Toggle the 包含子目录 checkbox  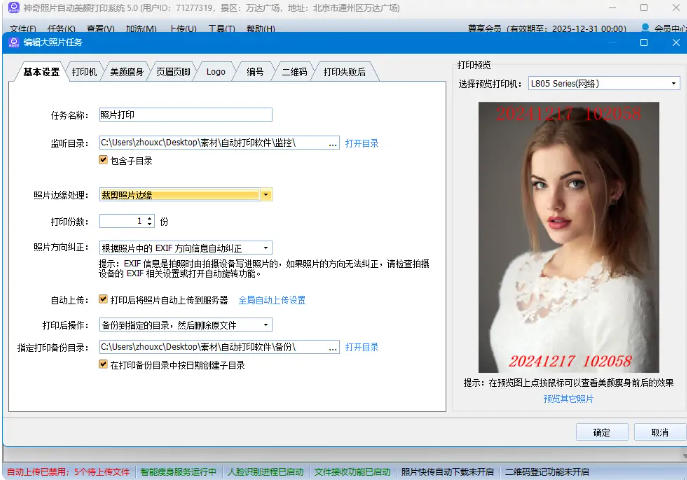(103, 159)
